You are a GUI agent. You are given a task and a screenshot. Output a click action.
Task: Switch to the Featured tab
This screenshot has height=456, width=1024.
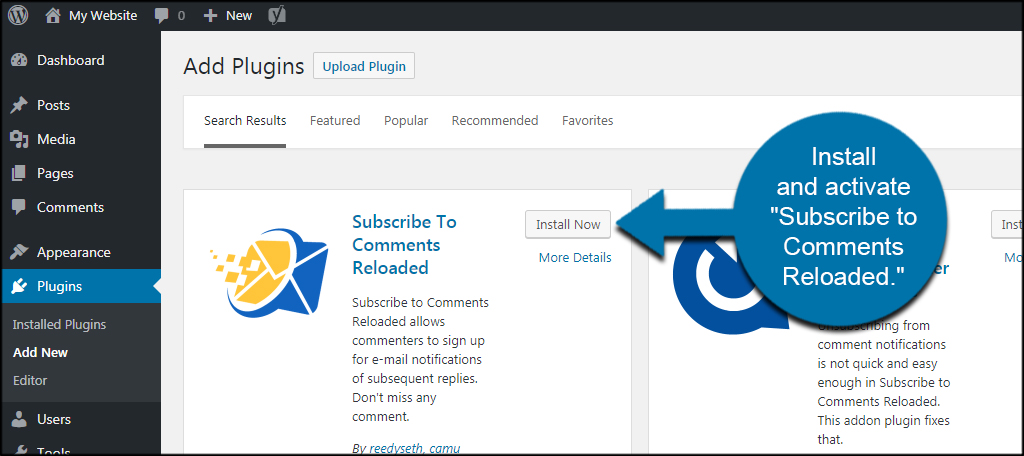335,121
